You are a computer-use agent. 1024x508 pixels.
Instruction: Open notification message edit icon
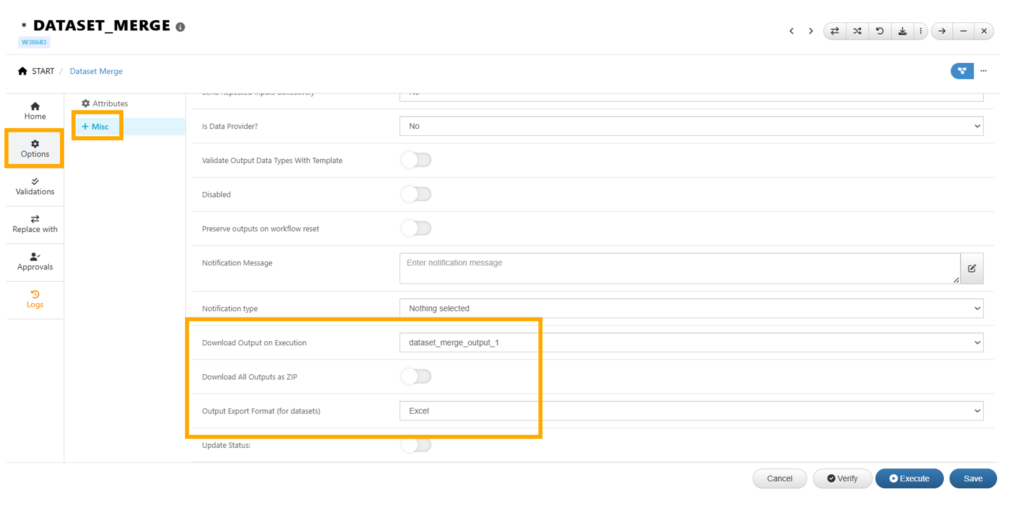click(971, 268)
